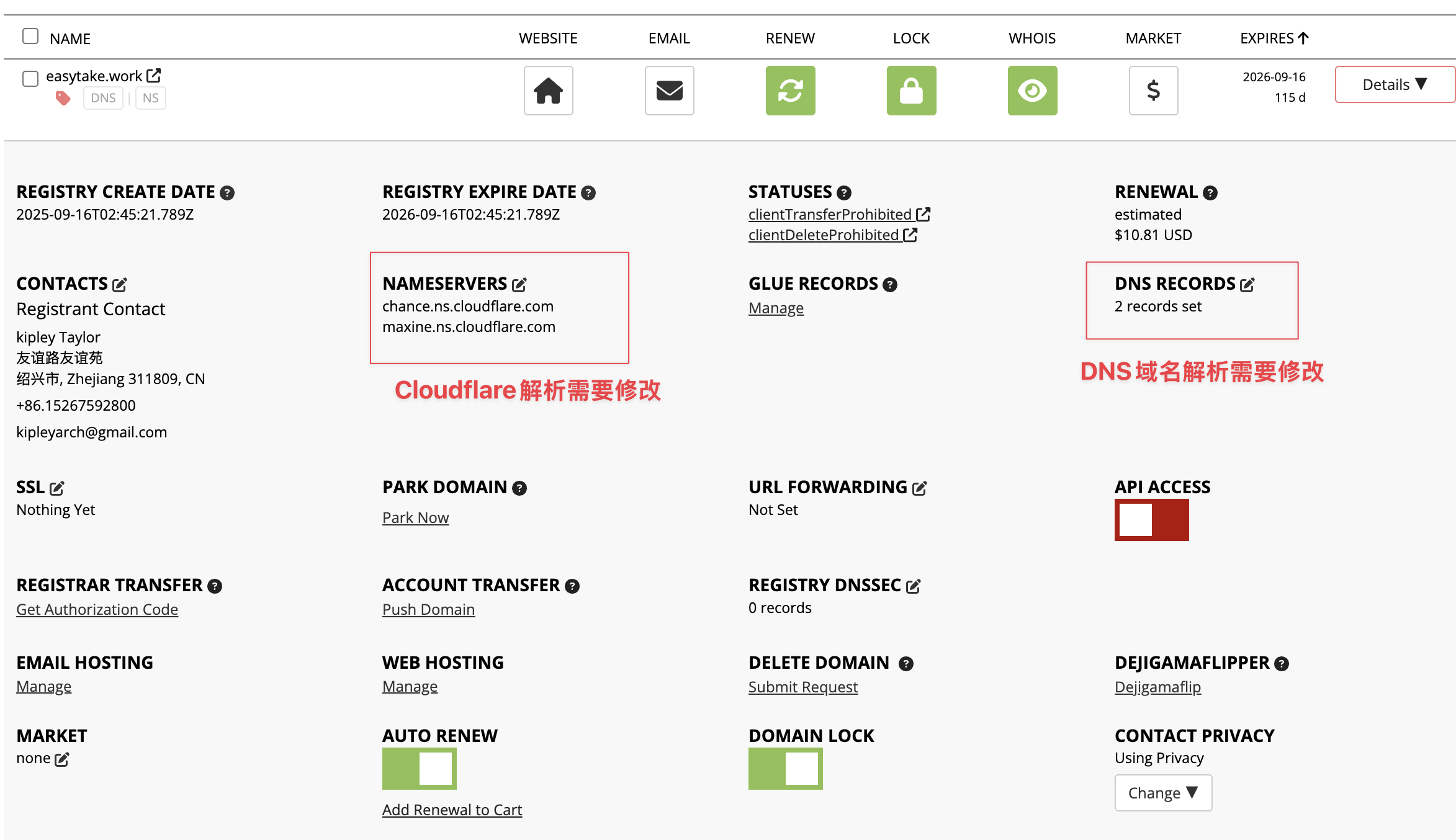The image size is (1456, 840).
Task: Click Add Renewal to Cart link
Action: [452, 810]
